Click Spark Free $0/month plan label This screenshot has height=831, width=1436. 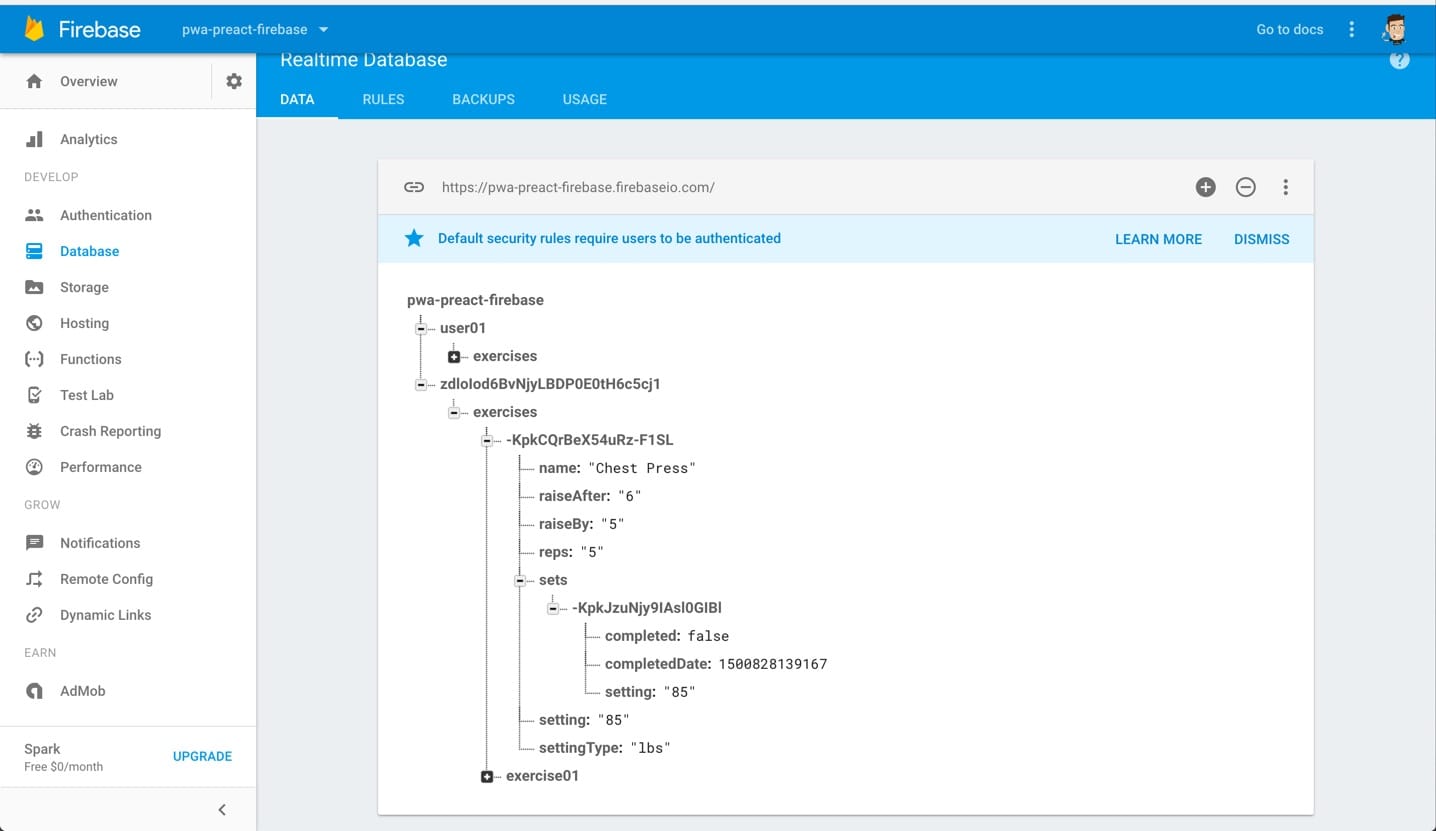[x=63, y=757]
